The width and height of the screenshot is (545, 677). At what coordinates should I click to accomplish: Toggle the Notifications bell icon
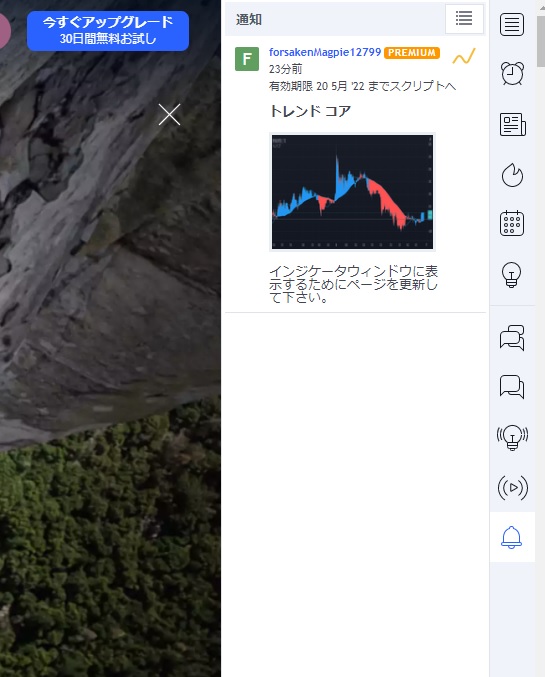512,537
